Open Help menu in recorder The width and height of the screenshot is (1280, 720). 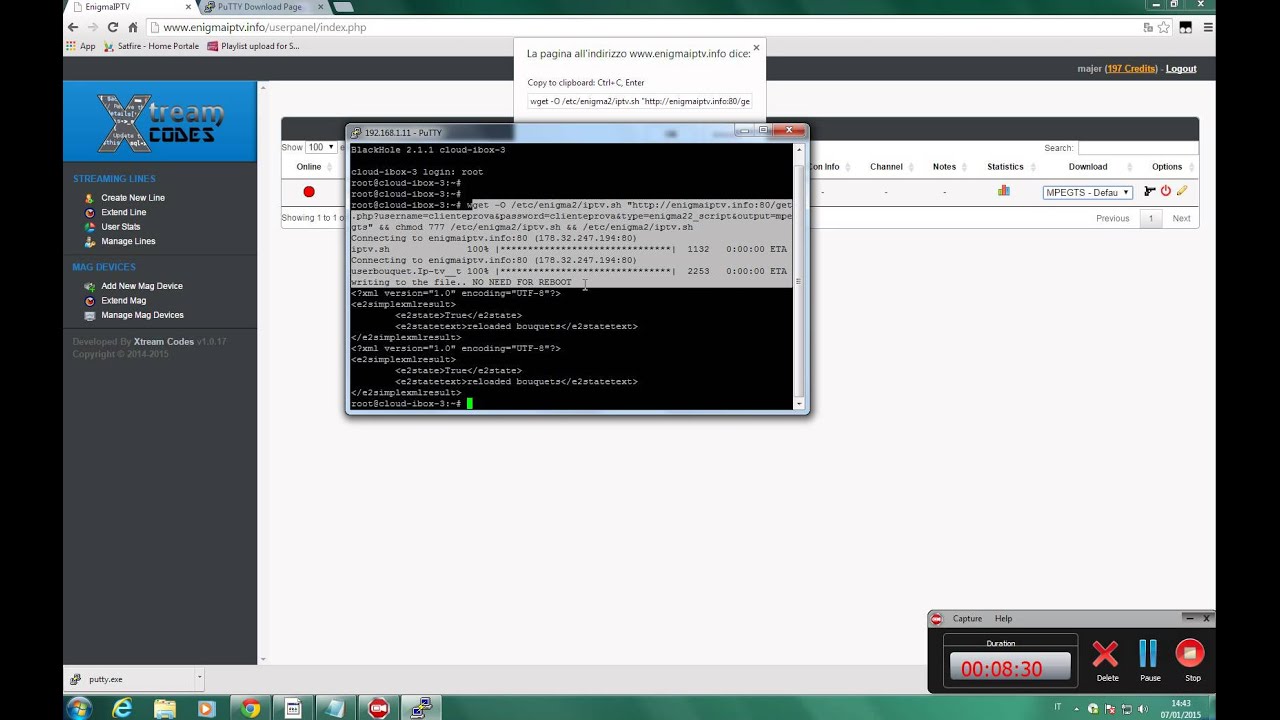click(x=1003, y=618)
